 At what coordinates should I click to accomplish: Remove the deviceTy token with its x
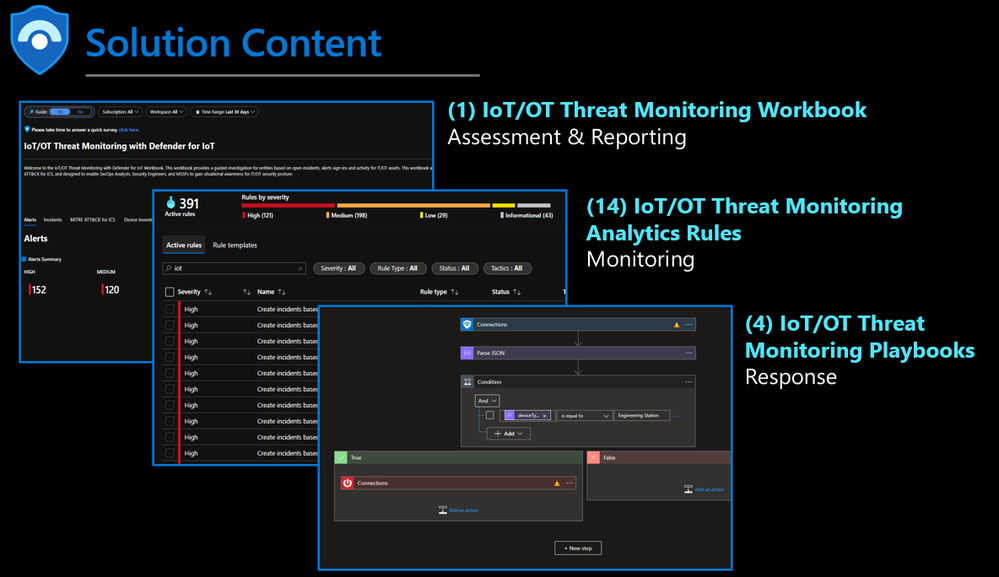(x=545, y=416)
